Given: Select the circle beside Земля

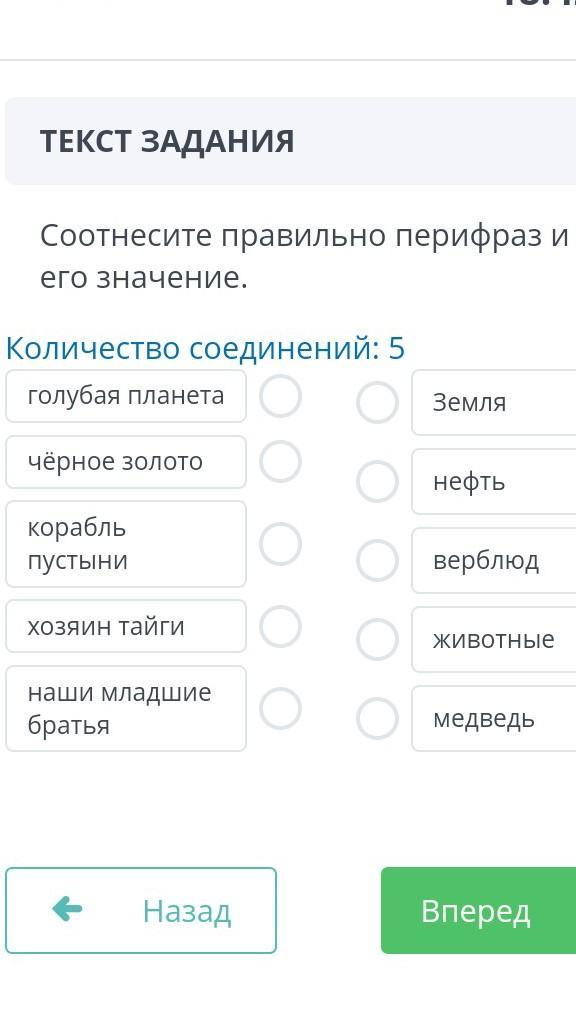Looking at the screenshot, I should (377, 402).
